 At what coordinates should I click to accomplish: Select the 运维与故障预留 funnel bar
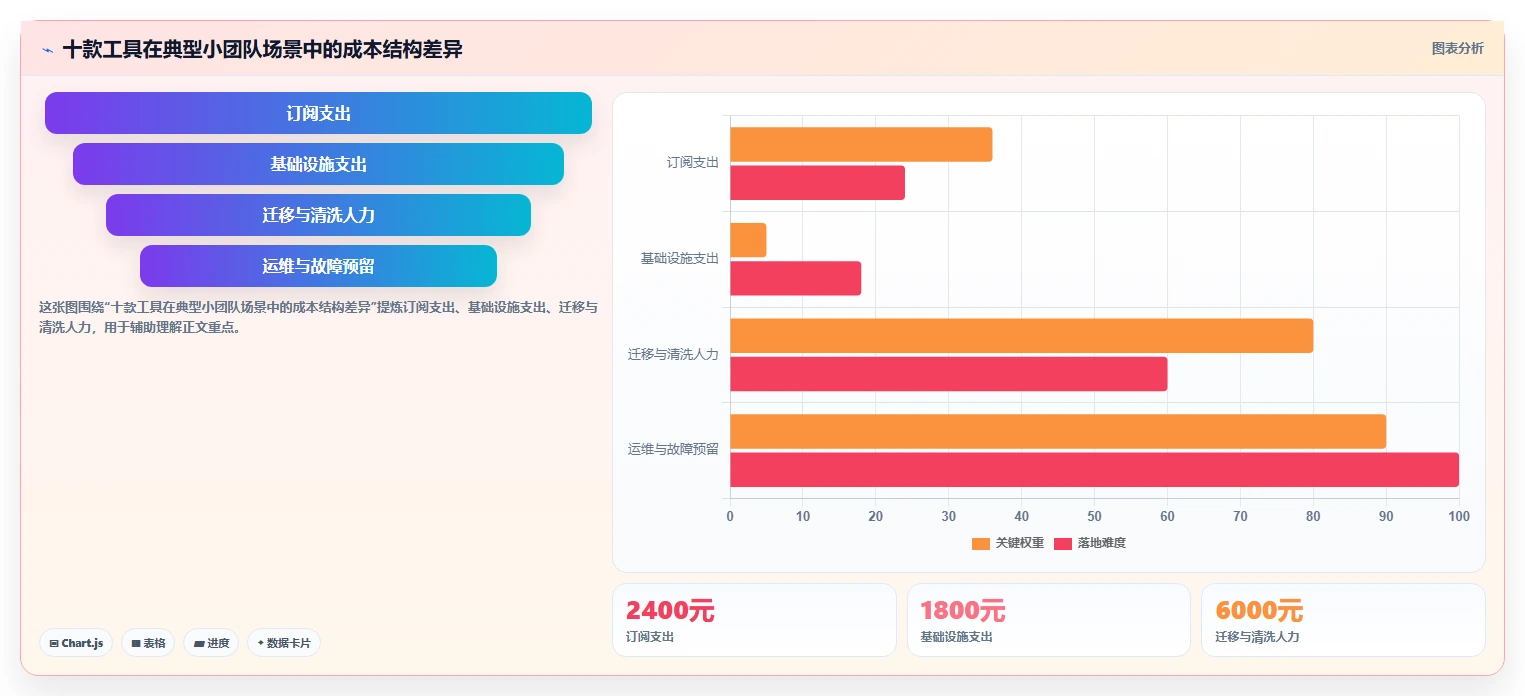[x=318, y=266]
